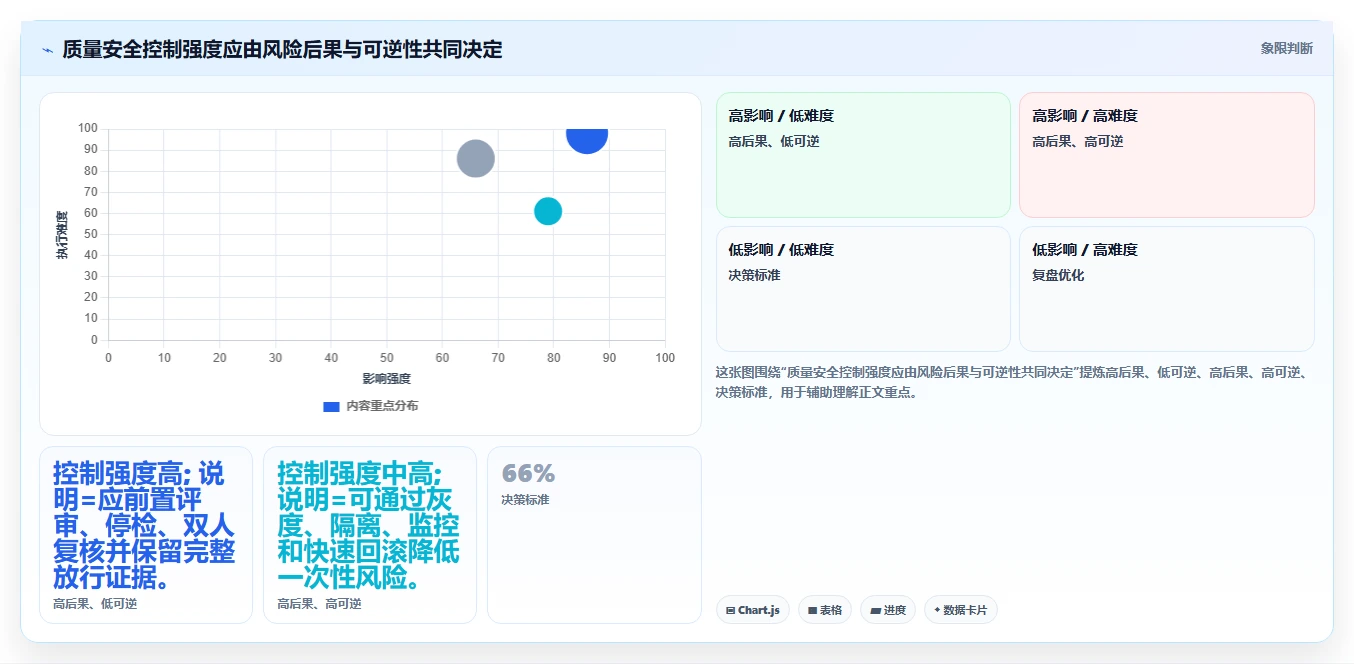This screenshot has width=1354, height=664.
Task: Click the 象限判断 label in header
Action: [x=1287, y=48]
